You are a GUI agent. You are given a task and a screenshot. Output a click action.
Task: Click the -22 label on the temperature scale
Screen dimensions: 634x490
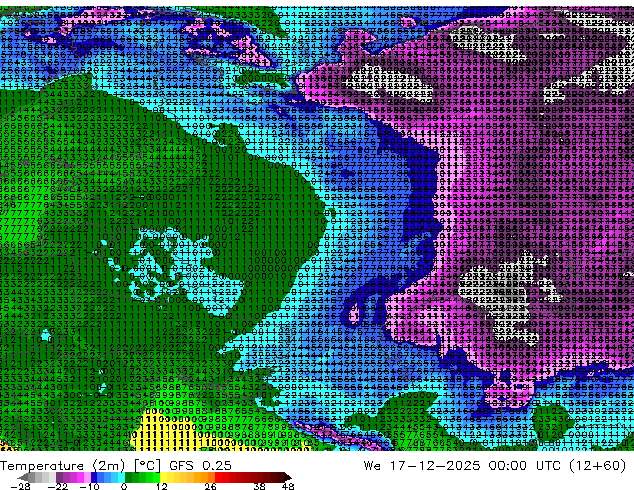point(58,486)
